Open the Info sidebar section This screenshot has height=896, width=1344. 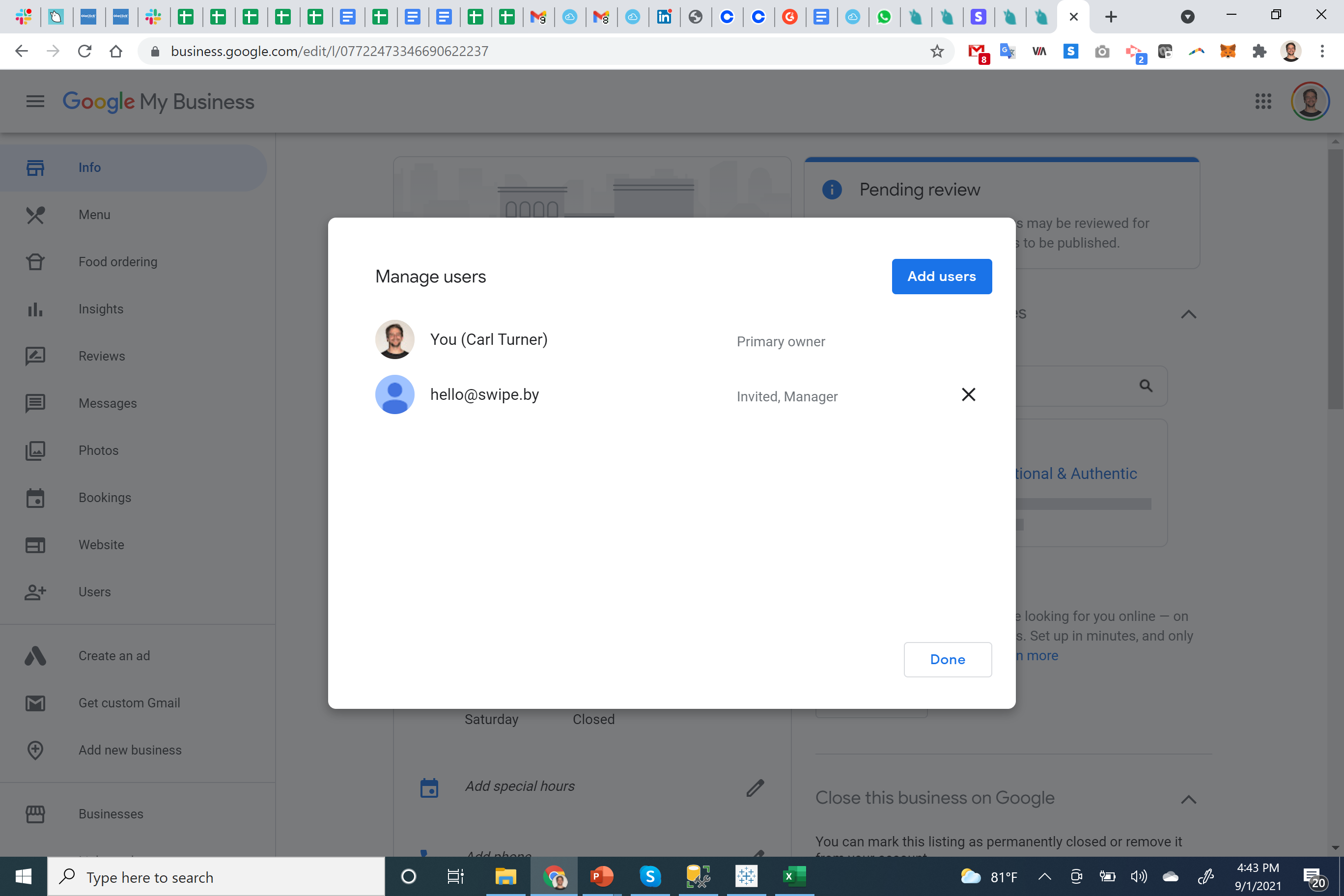(133, 168)
